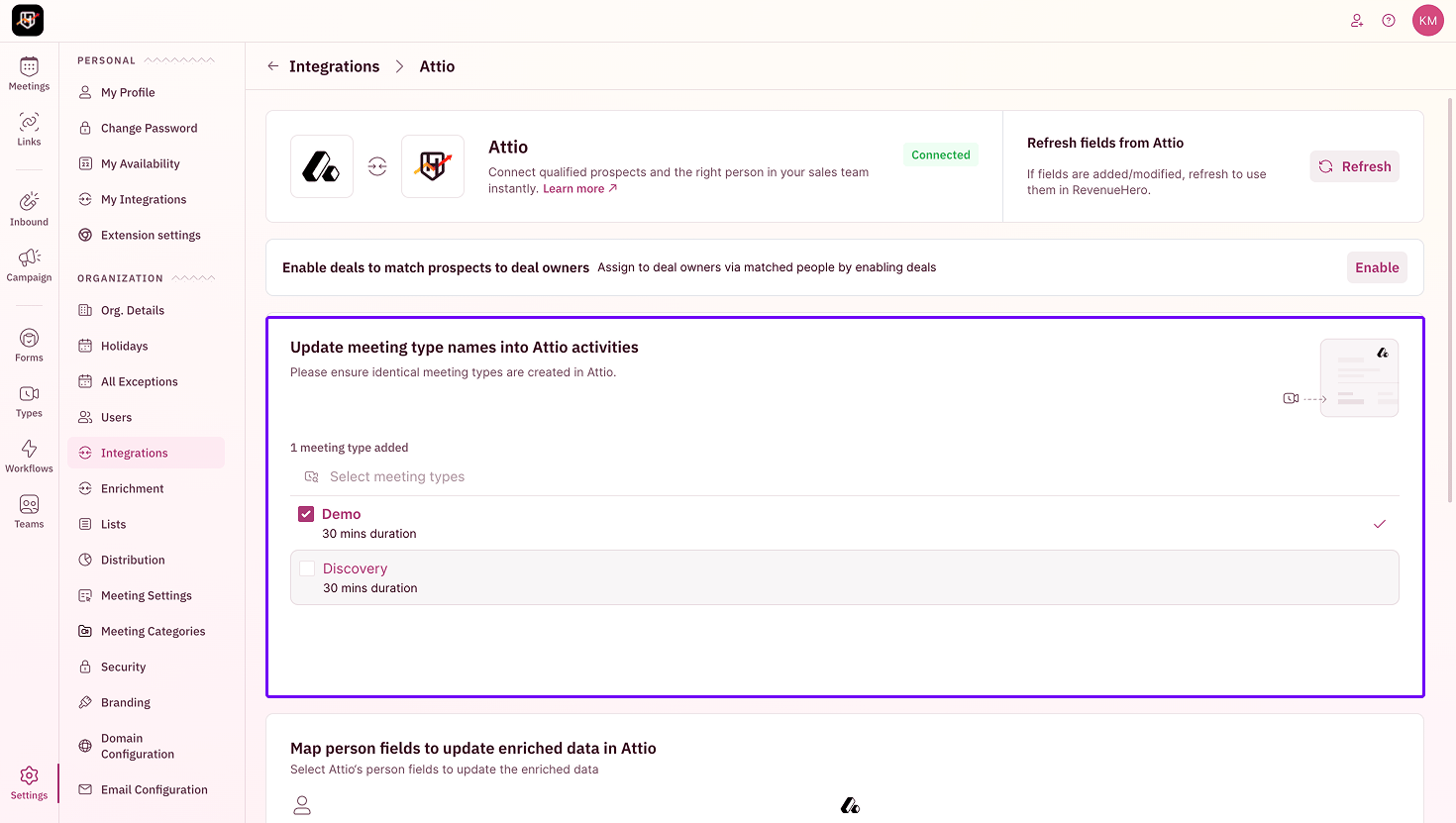Open Enrichment settings
Viewport: 1456px width, 823px height.
click(147, 488)
